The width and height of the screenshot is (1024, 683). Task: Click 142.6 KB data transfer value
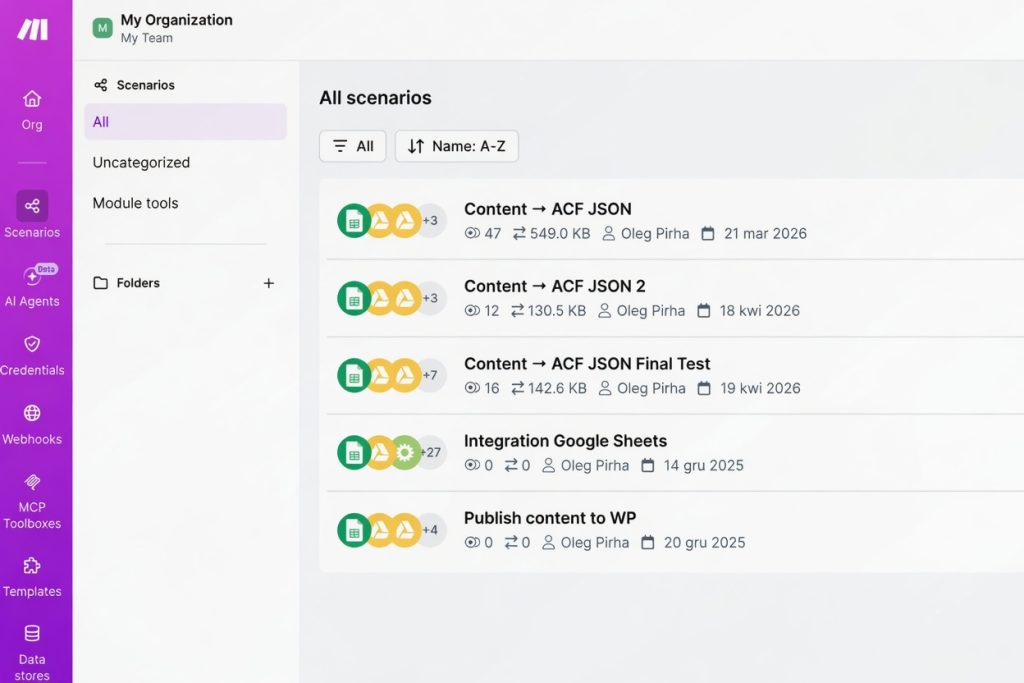pyautogui.click(x=557, y=389)
